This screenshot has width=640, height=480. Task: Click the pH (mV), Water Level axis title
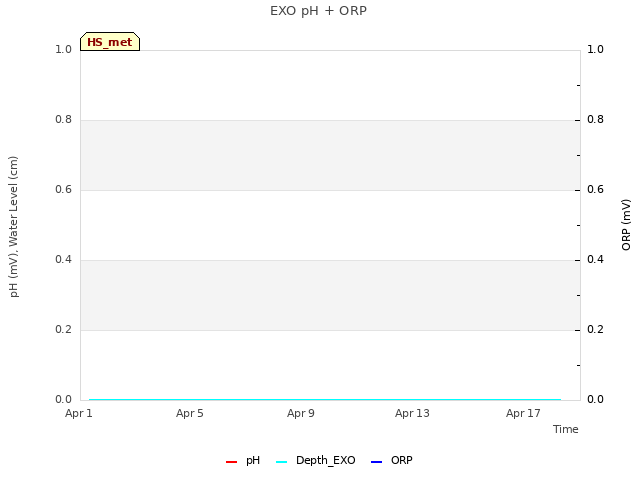click(13, 227)
